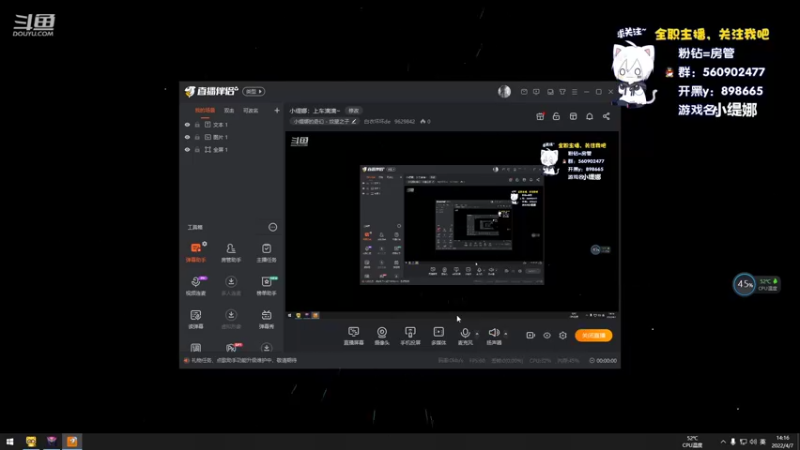Open the mode pill beside app logo
This screenshot has width=800, height=450.
(x=254, y=91)
